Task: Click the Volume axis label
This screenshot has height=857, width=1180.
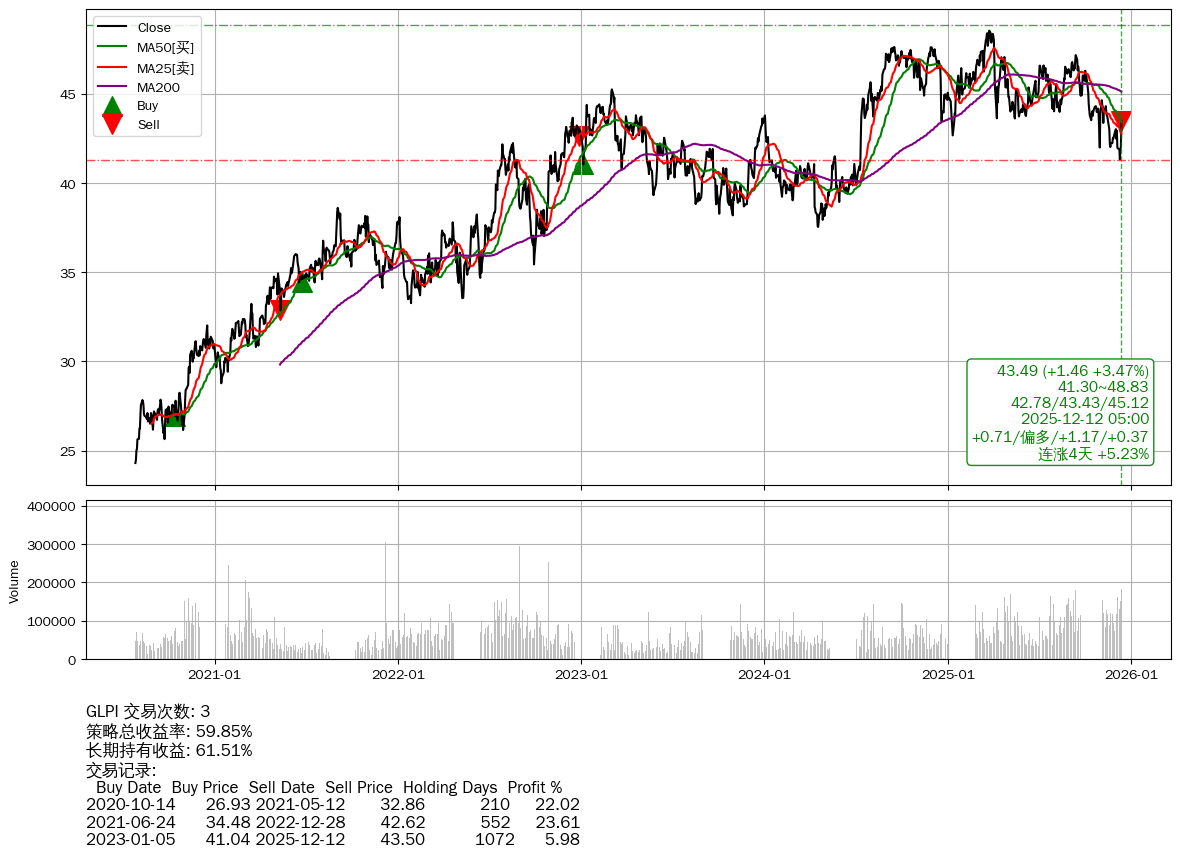Action: tap(14, 581)
